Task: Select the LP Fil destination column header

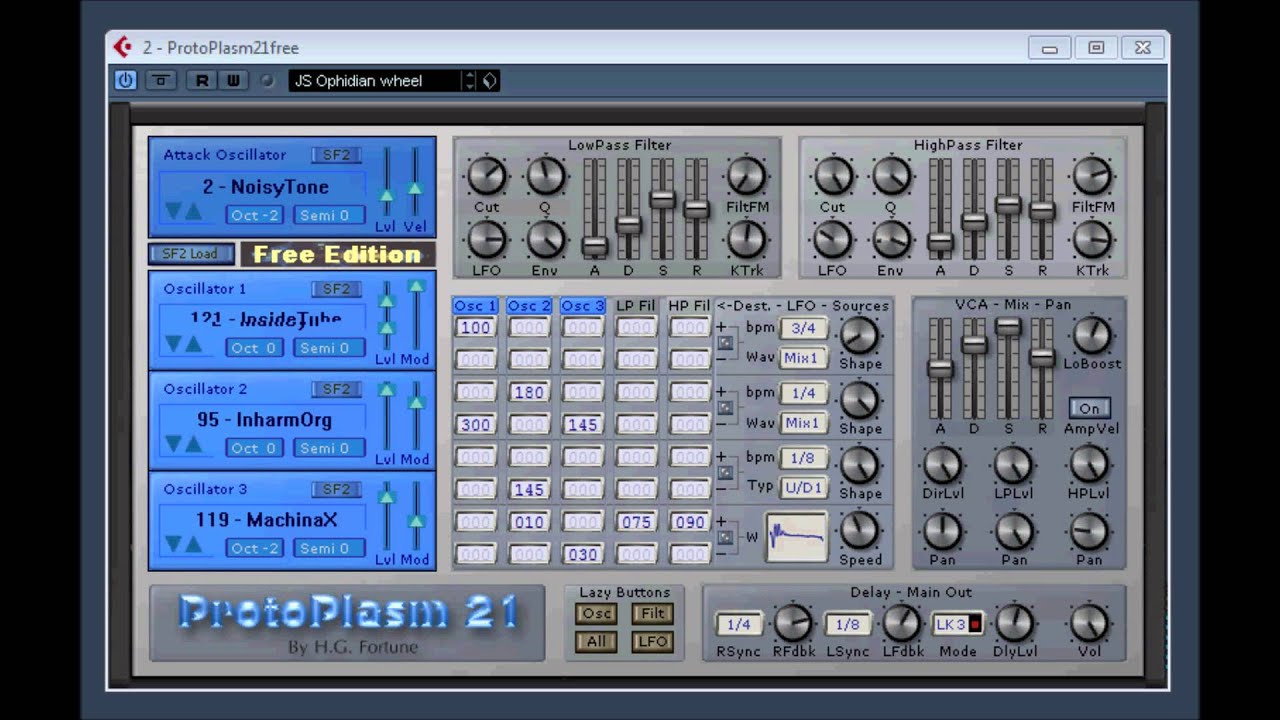Action: [636, 306]
